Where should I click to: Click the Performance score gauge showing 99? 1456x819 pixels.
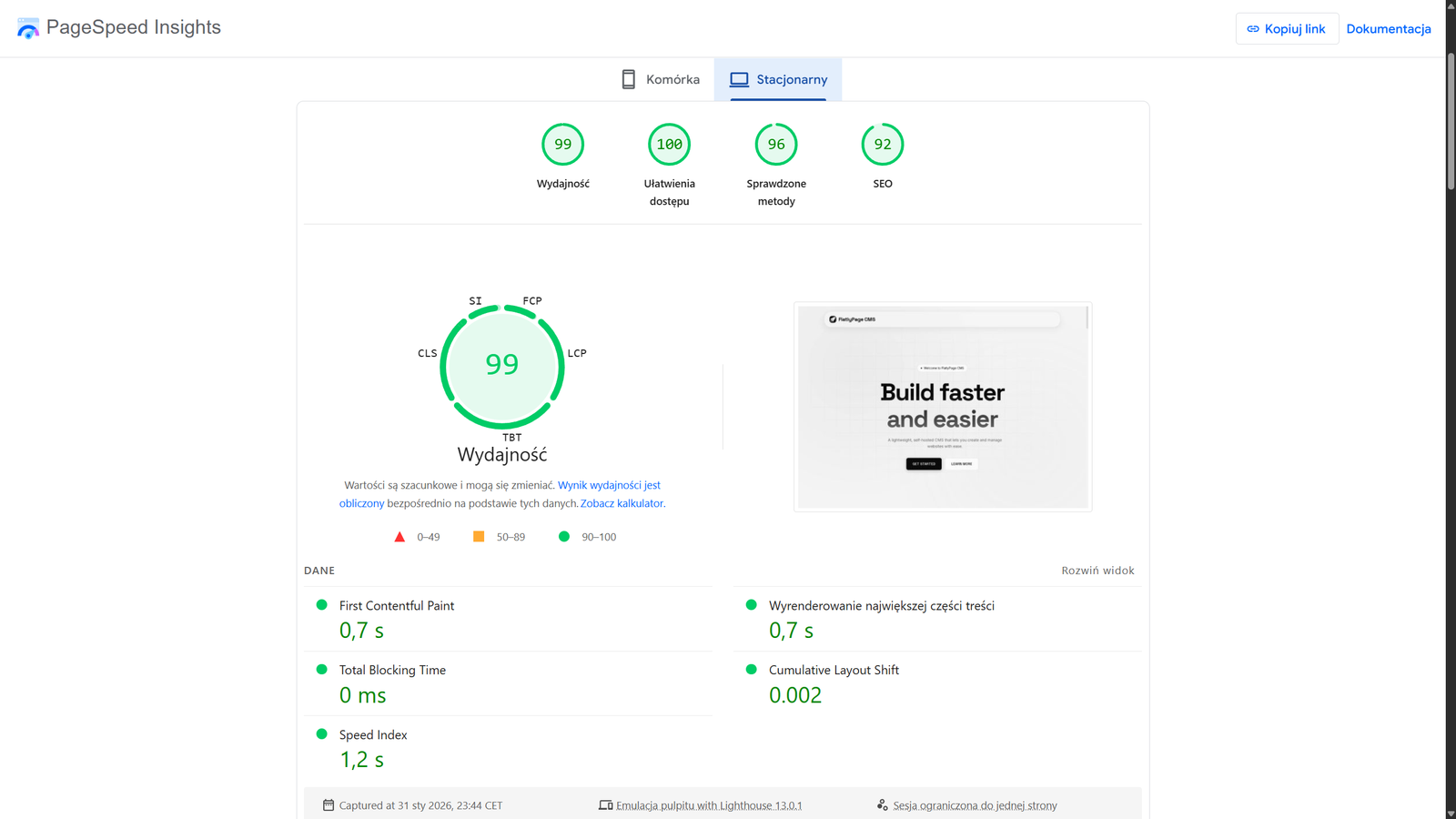562,145
